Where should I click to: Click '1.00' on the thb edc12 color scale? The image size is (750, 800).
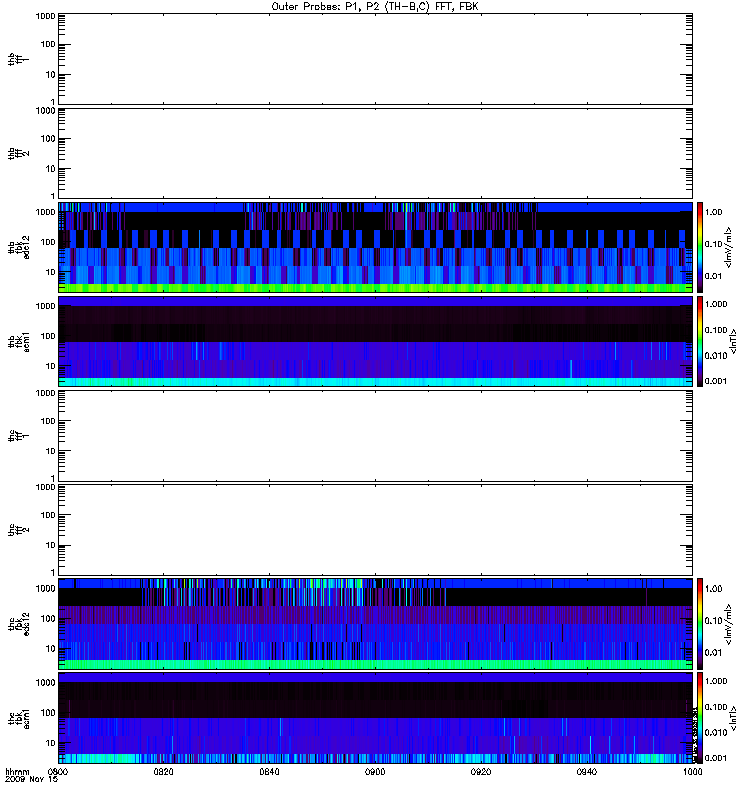click(x=714, y=212)
